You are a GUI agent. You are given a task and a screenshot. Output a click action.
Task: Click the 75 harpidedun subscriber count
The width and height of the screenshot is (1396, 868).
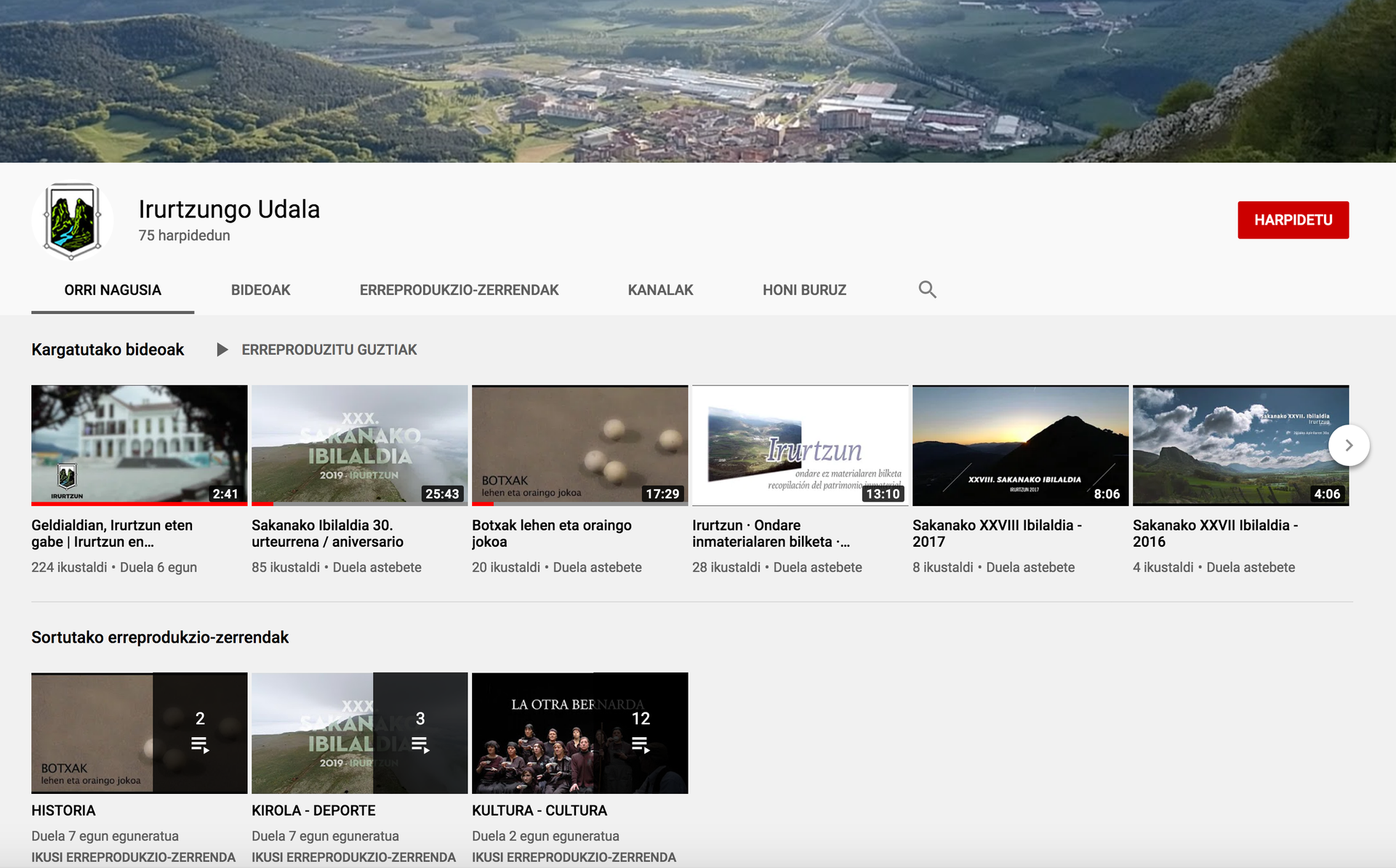coord(184,236)
